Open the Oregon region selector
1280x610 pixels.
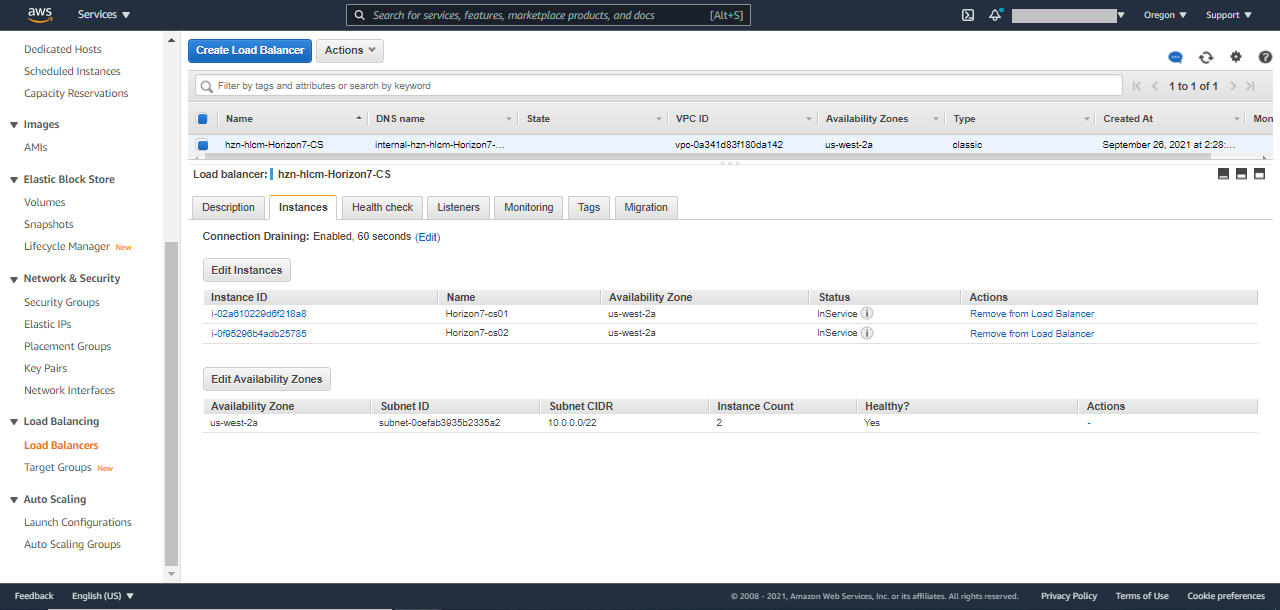tap(1165, 14)
